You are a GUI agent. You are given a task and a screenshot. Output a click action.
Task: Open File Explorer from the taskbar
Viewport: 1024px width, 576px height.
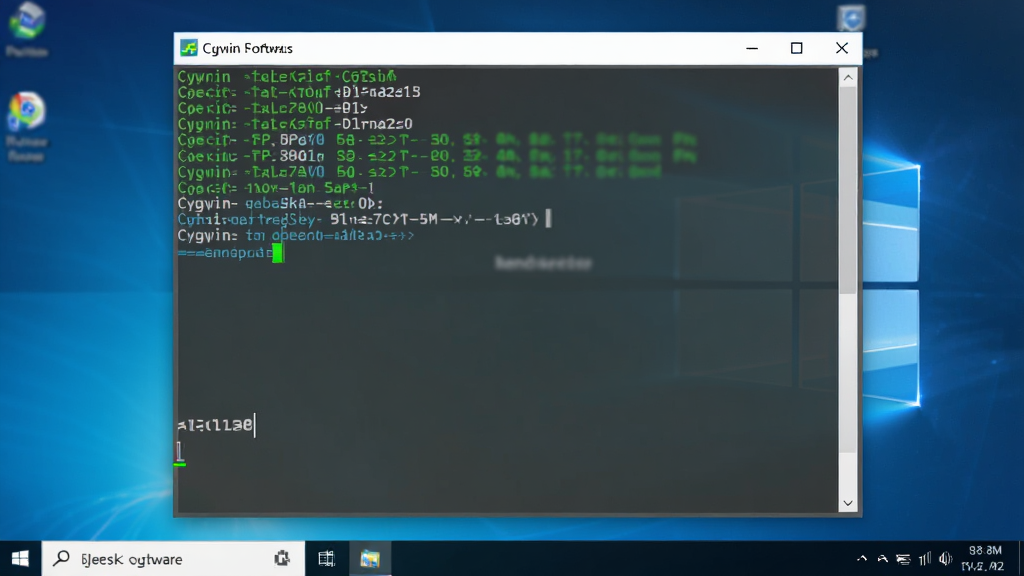point(370,558)
